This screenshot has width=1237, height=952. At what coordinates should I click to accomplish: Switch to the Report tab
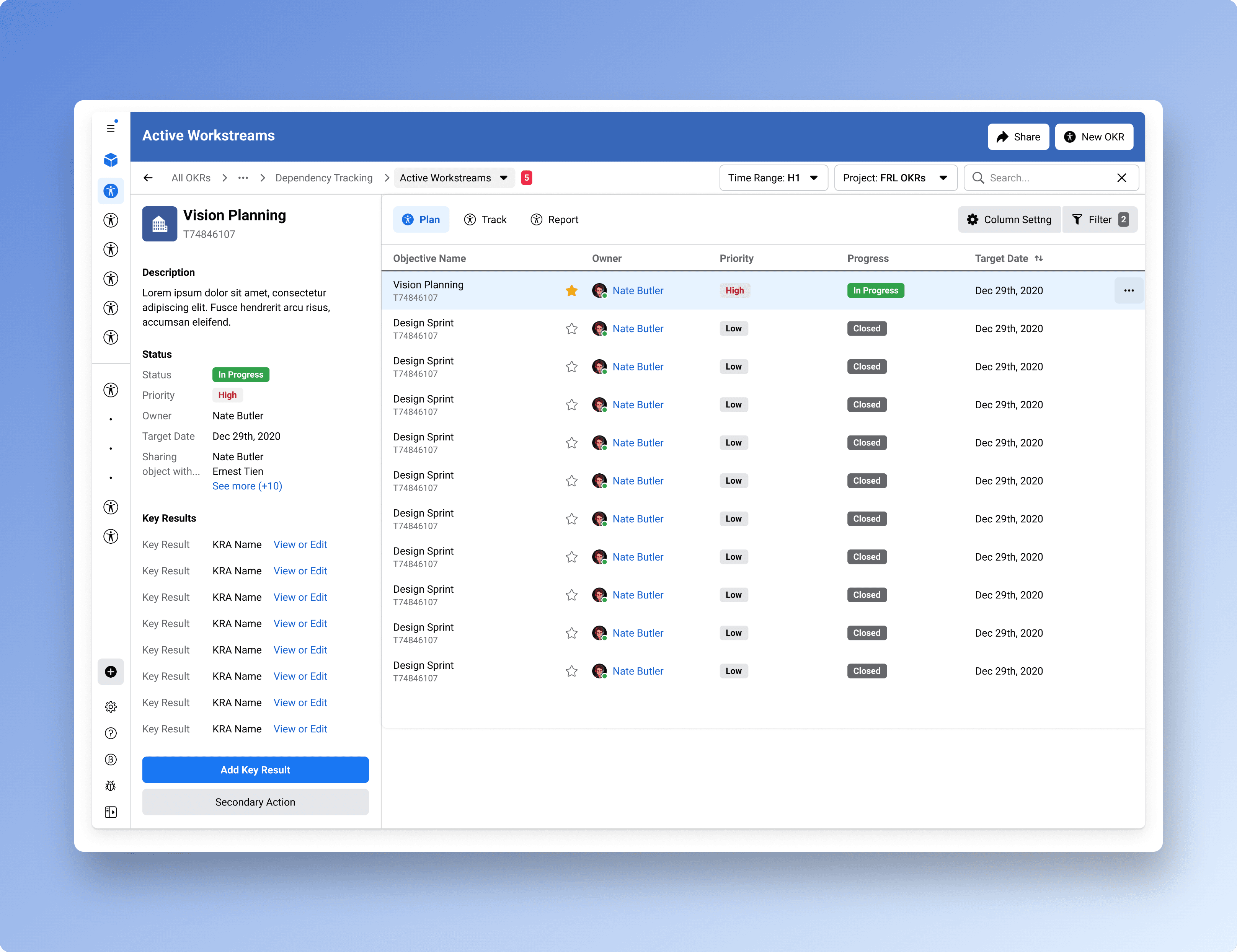tap(555, 220)
